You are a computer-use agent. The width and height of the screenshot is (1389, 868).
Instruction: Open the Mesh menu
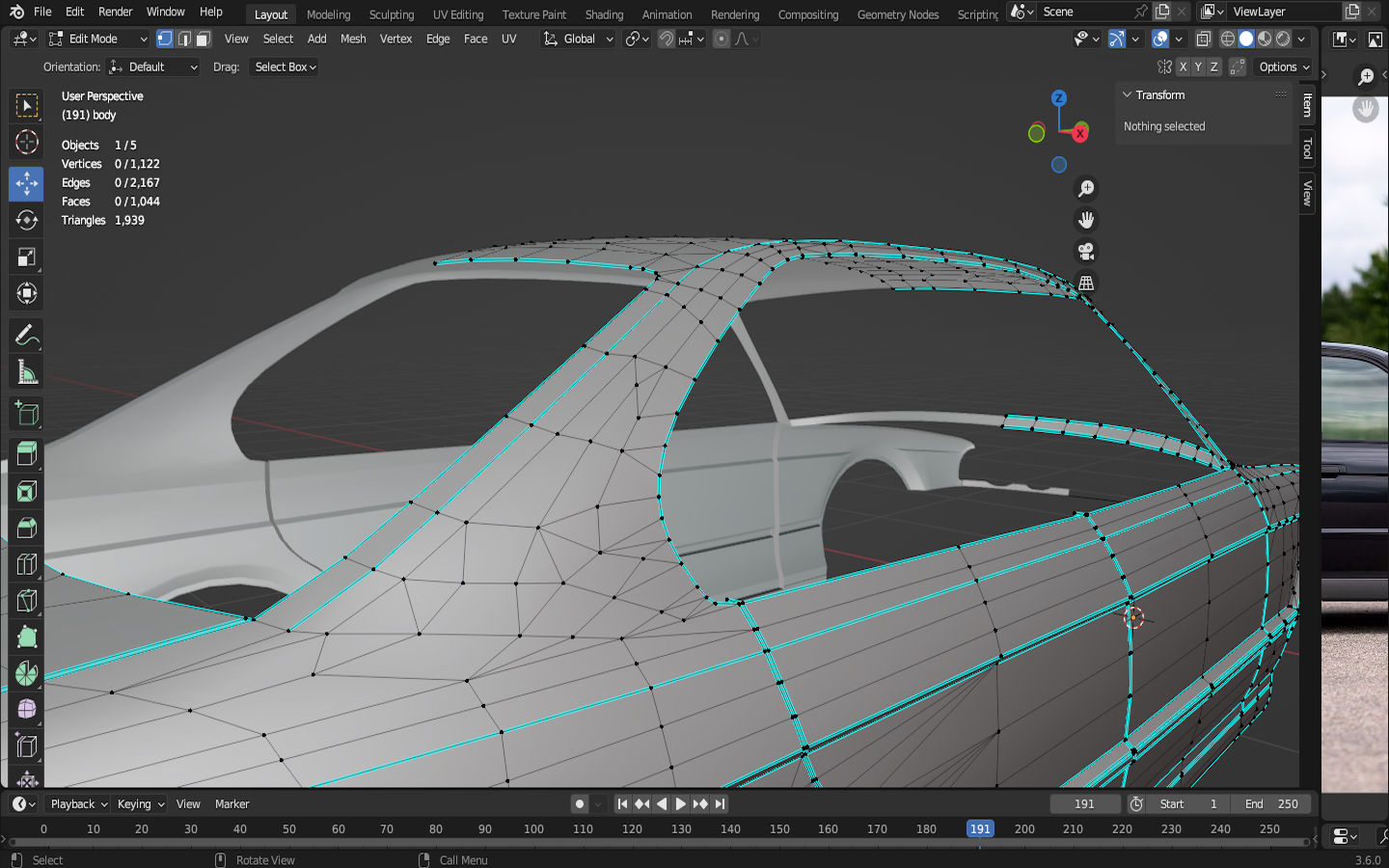(353, 39)
